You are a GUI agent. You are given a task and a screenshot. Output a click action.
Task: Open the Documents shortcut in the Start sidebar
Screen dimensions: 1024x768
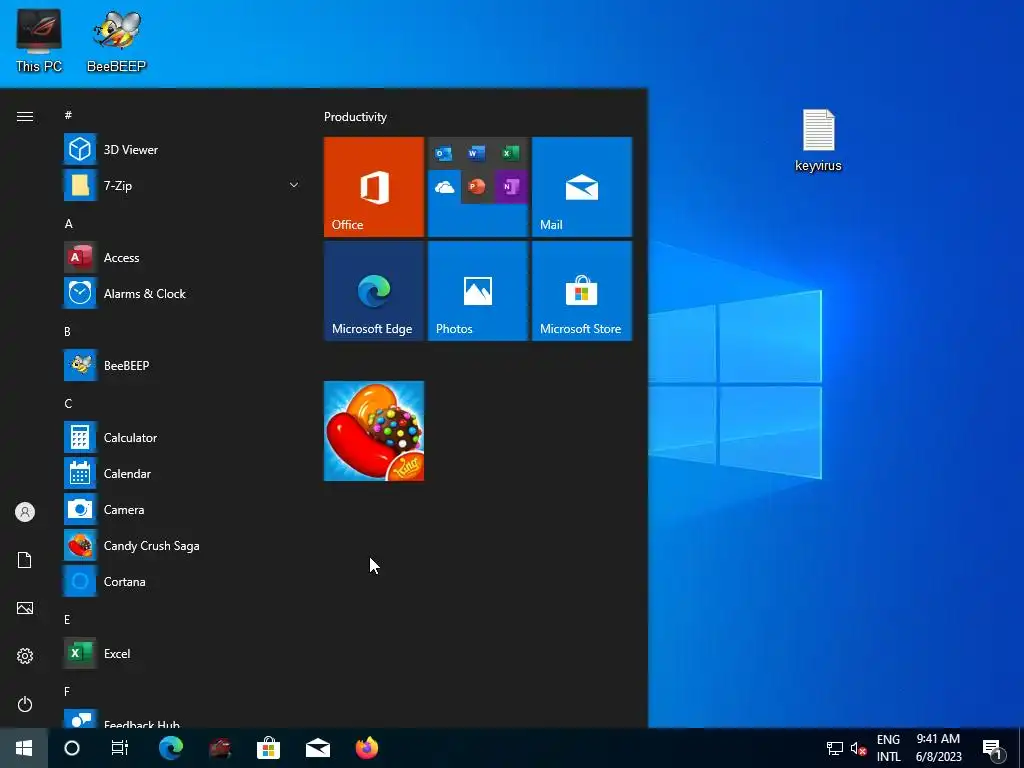point(25,560)
